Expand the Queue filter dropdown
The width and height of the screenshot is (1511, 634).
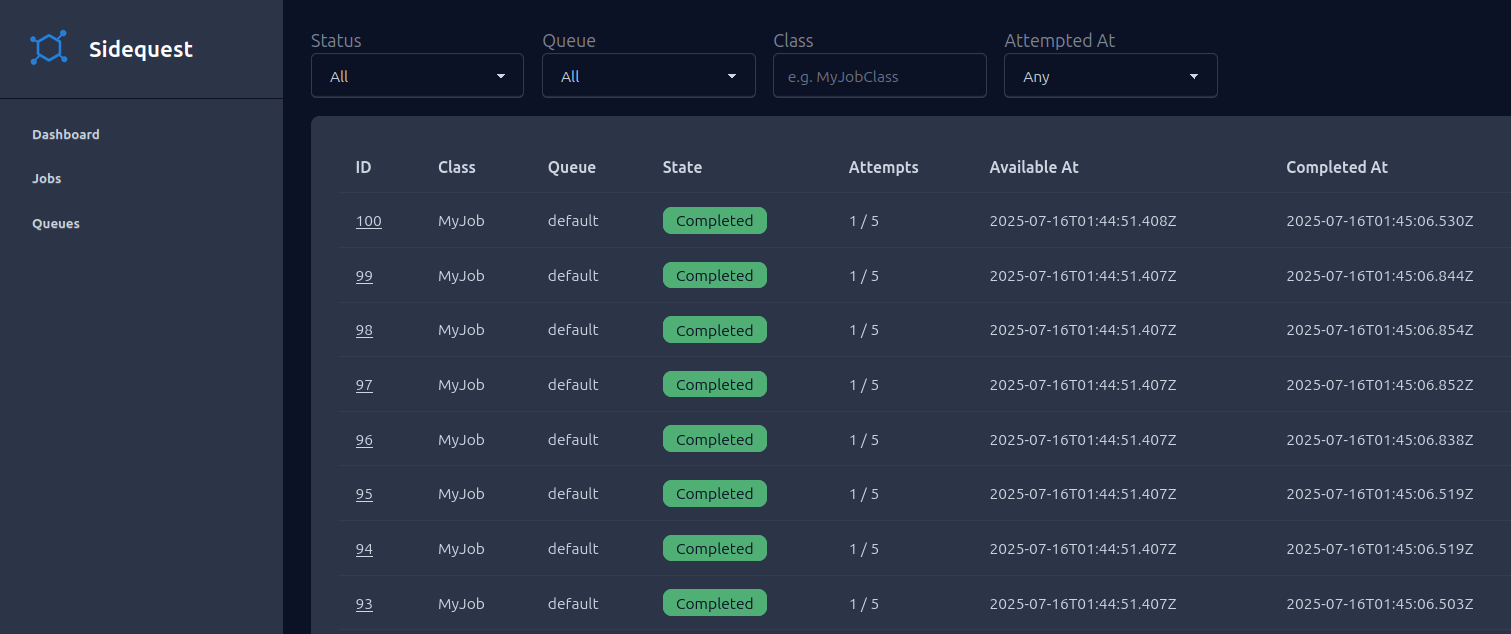pos(648,76)
